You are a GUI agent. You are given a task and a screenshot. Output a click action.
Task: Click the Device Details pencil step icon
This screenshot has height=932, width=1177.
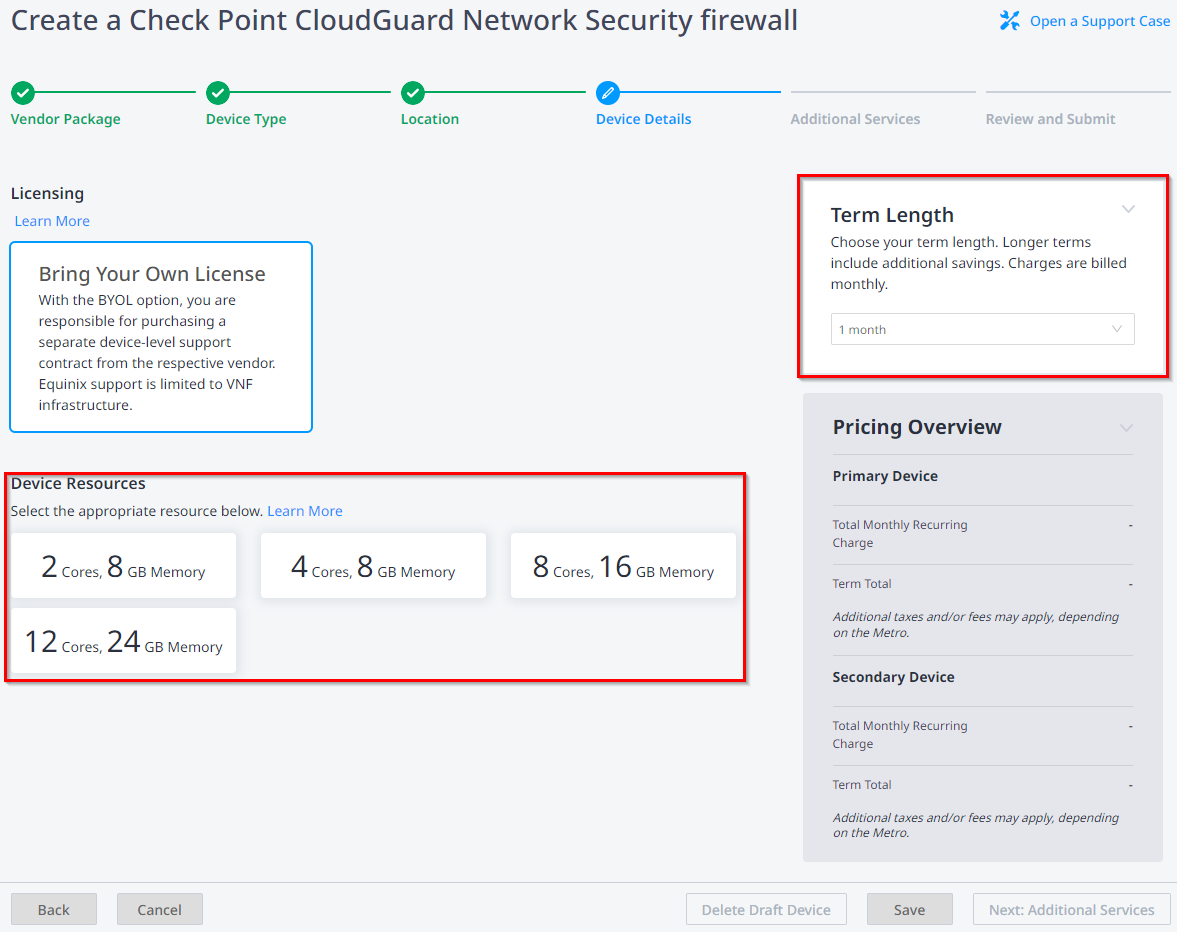pyautogui.click(x=608, y=93)
